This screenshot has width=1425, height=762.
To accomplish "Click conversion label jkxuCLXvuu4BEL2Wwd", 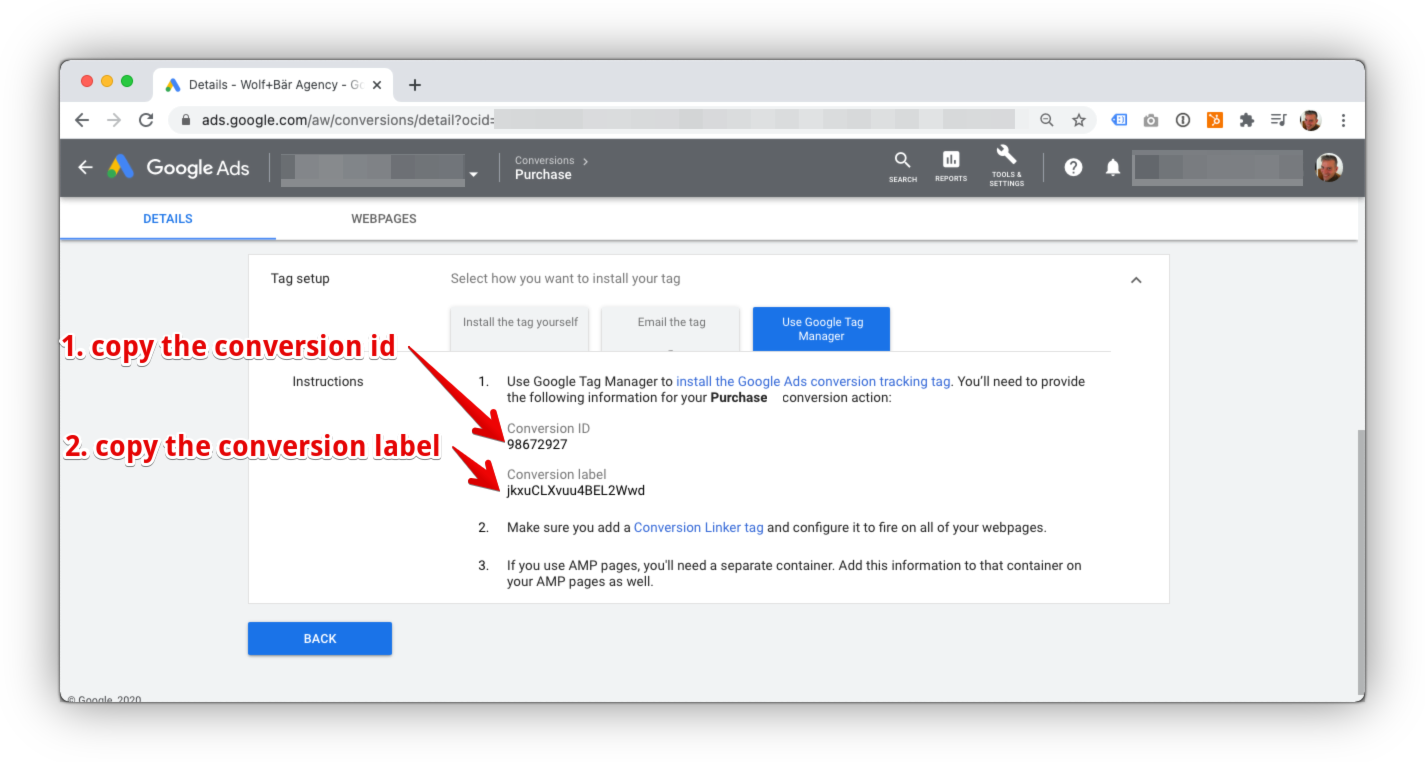I will click(x=576, y=490).
